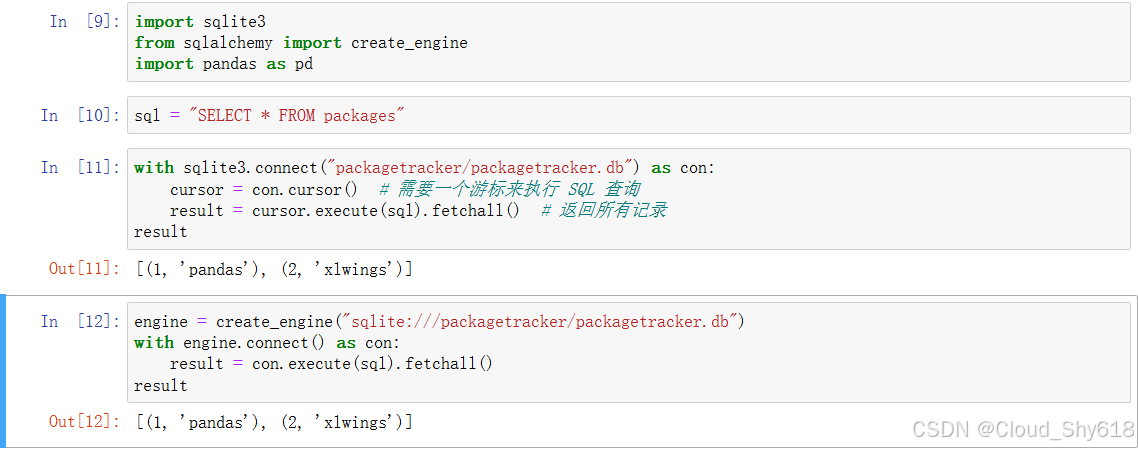Click the Out[12] result output text
Image resolution: width=1138 pixels, height=449 pixels.
pos(274,422)
